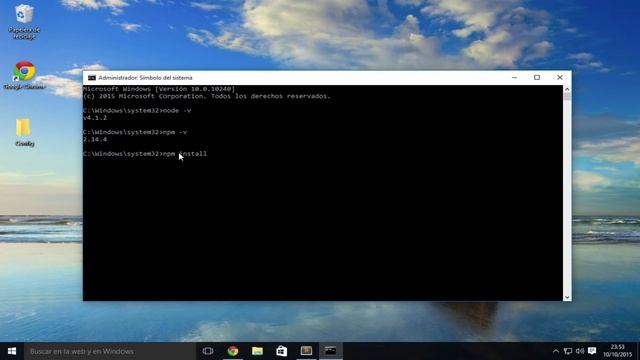Open the Action Center notifications icon
Screen dimensions: 640x360
(592, 351)
